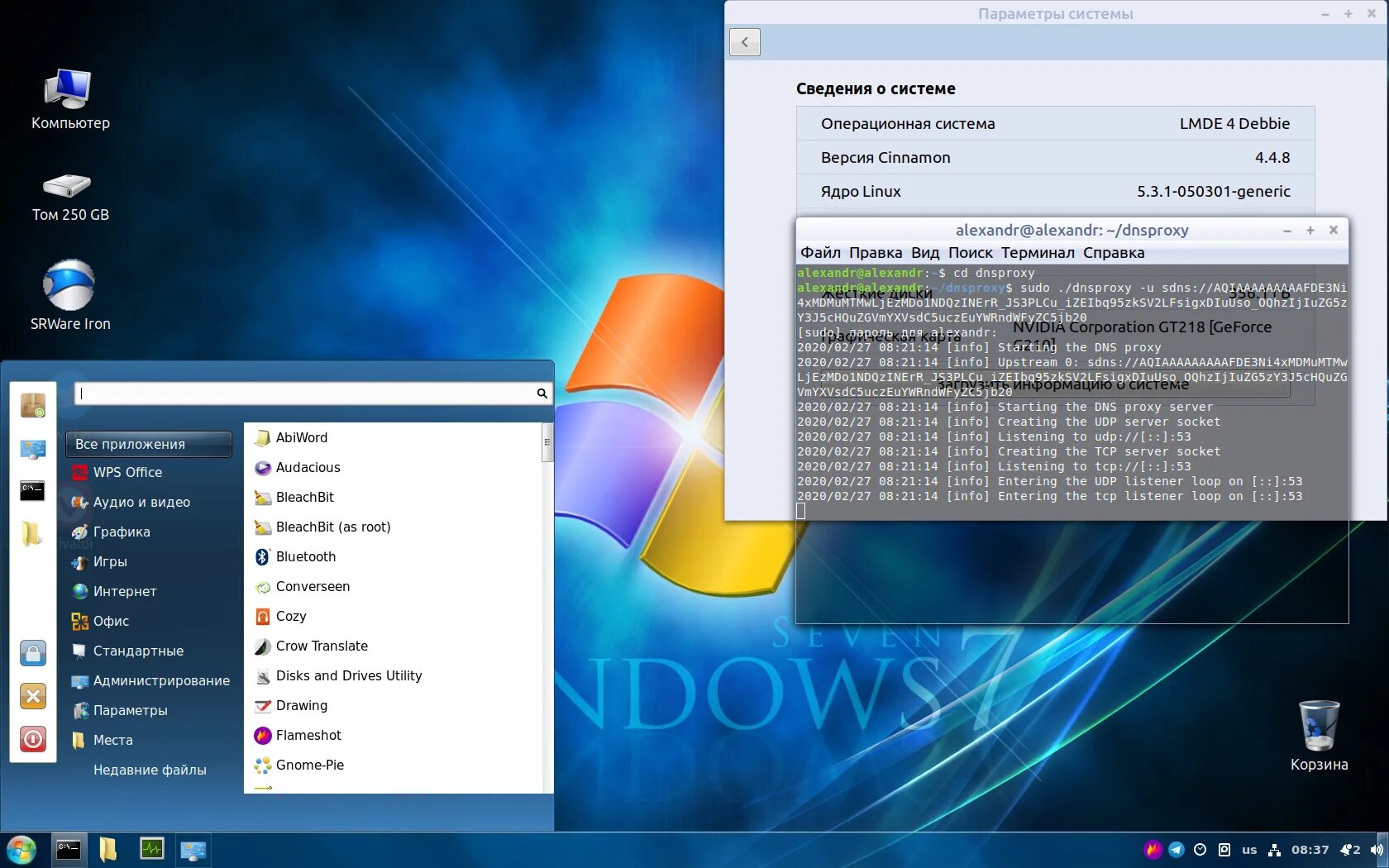Launch BleachBit from the application list
This screenshot has width=1389, height=868.
pyautogui.click(x=394, y=497)
